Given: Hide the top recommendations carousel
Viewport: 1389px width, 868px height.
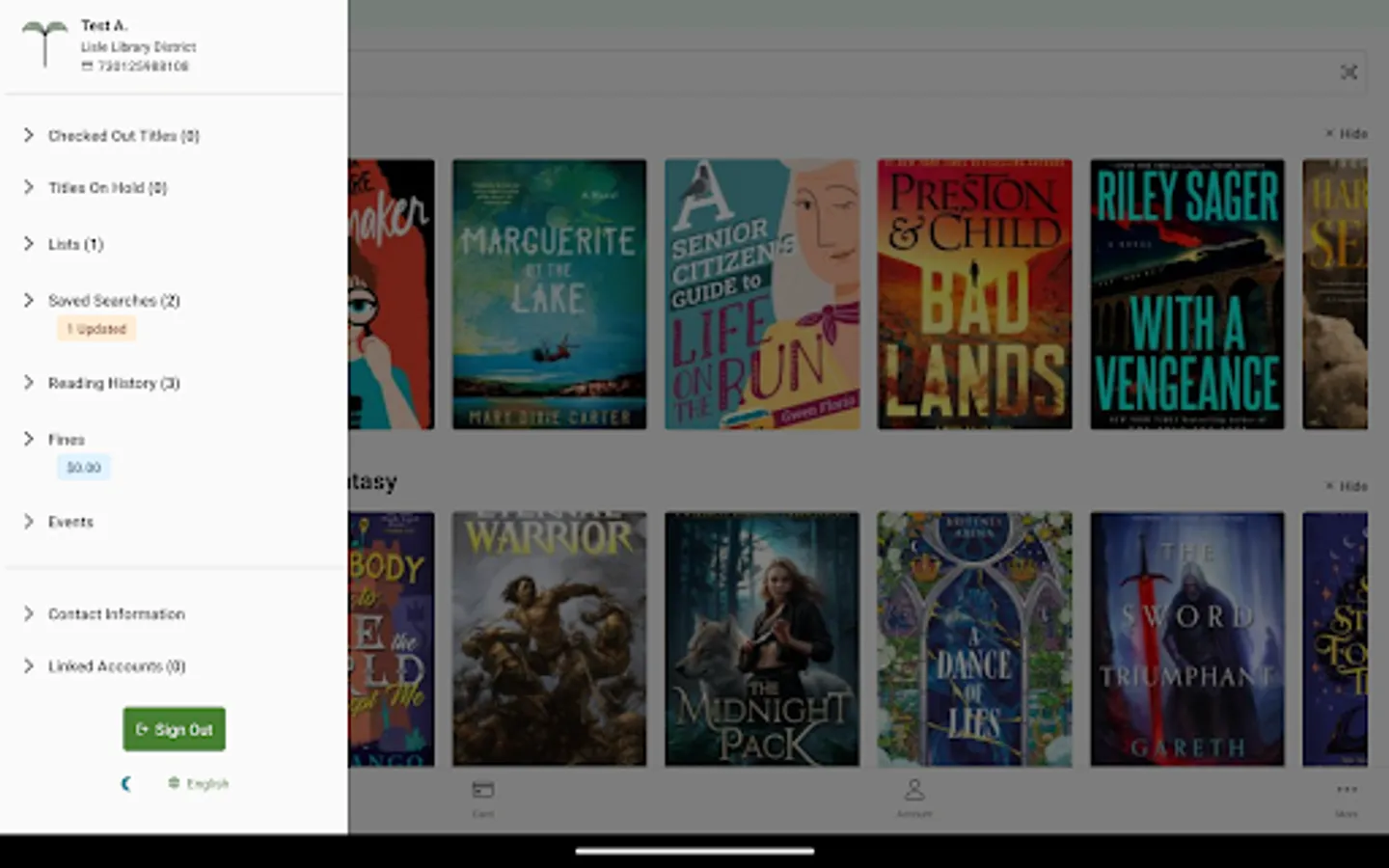Looking at the screenshot, I should click(x=1348, y=133).
